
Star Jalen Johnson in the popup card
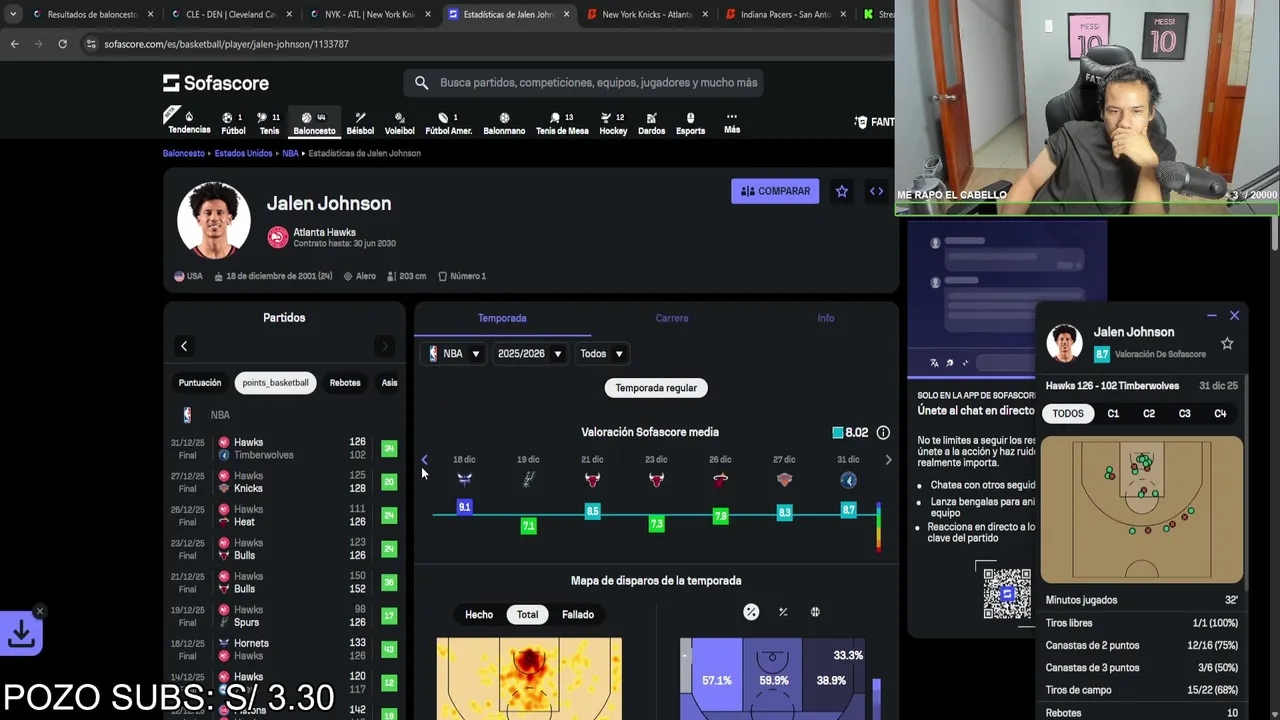click(1227, 343)
